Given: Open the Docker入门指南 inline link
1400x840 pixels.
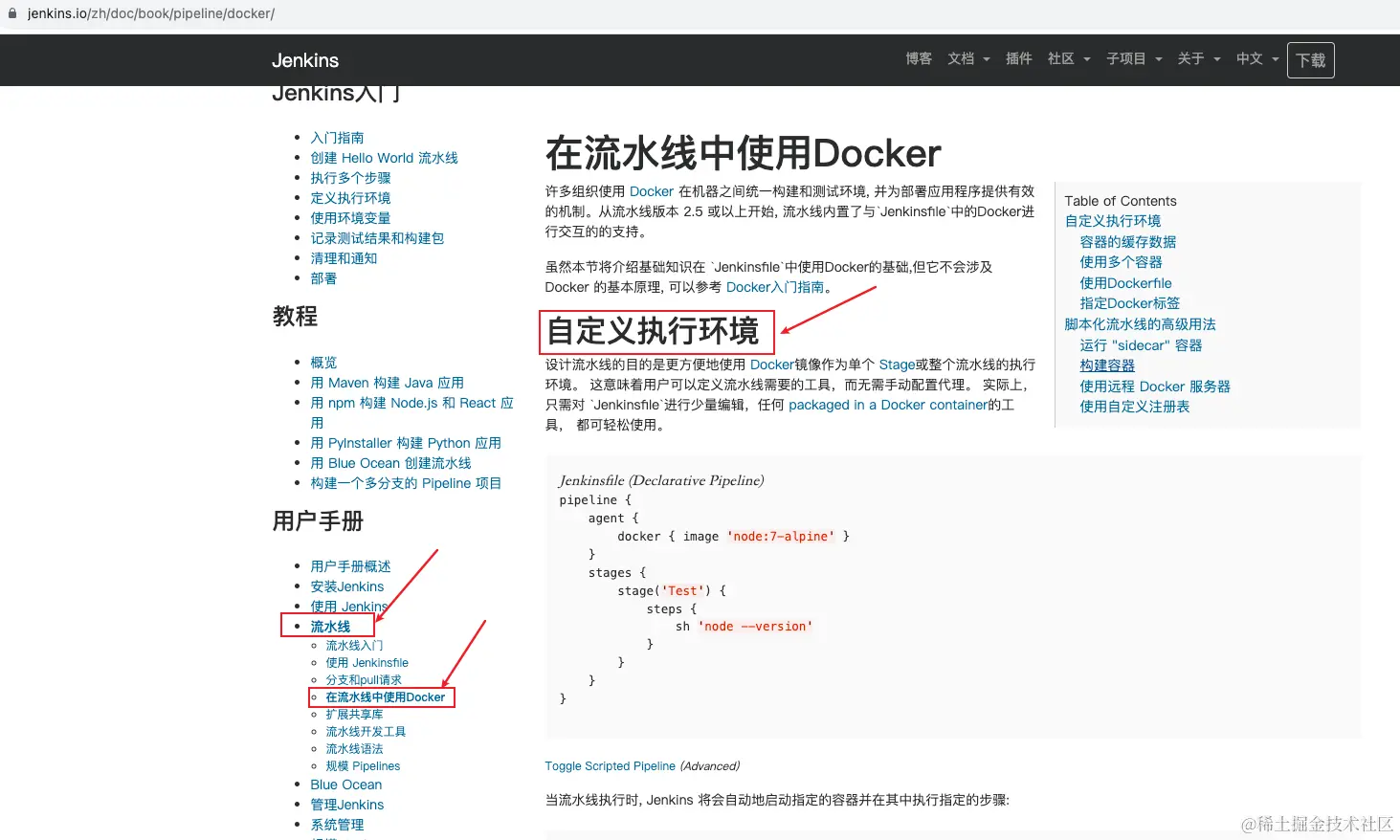Looking at the screenshot, I should 775,287.
